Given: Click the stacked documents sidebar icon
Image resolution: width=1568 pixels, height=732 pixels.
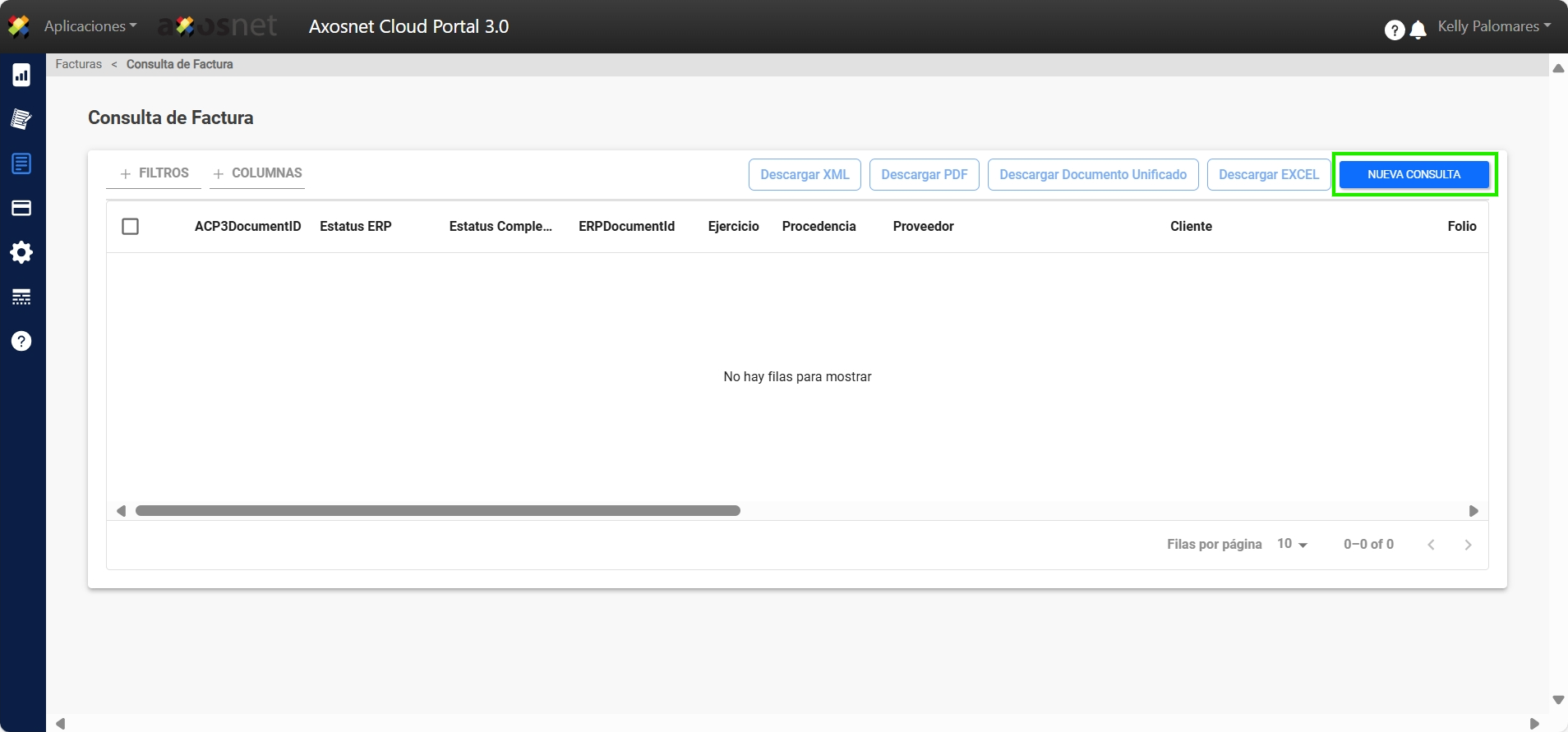Looking at the screenshot, I should [x=21, y=120].
